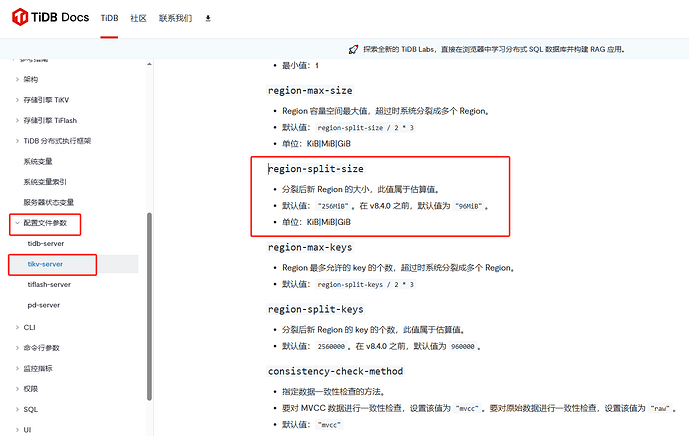Screen dimensions: 689x436
Task: Open the 联系我们 menu
Action: (x=175, y=18)
